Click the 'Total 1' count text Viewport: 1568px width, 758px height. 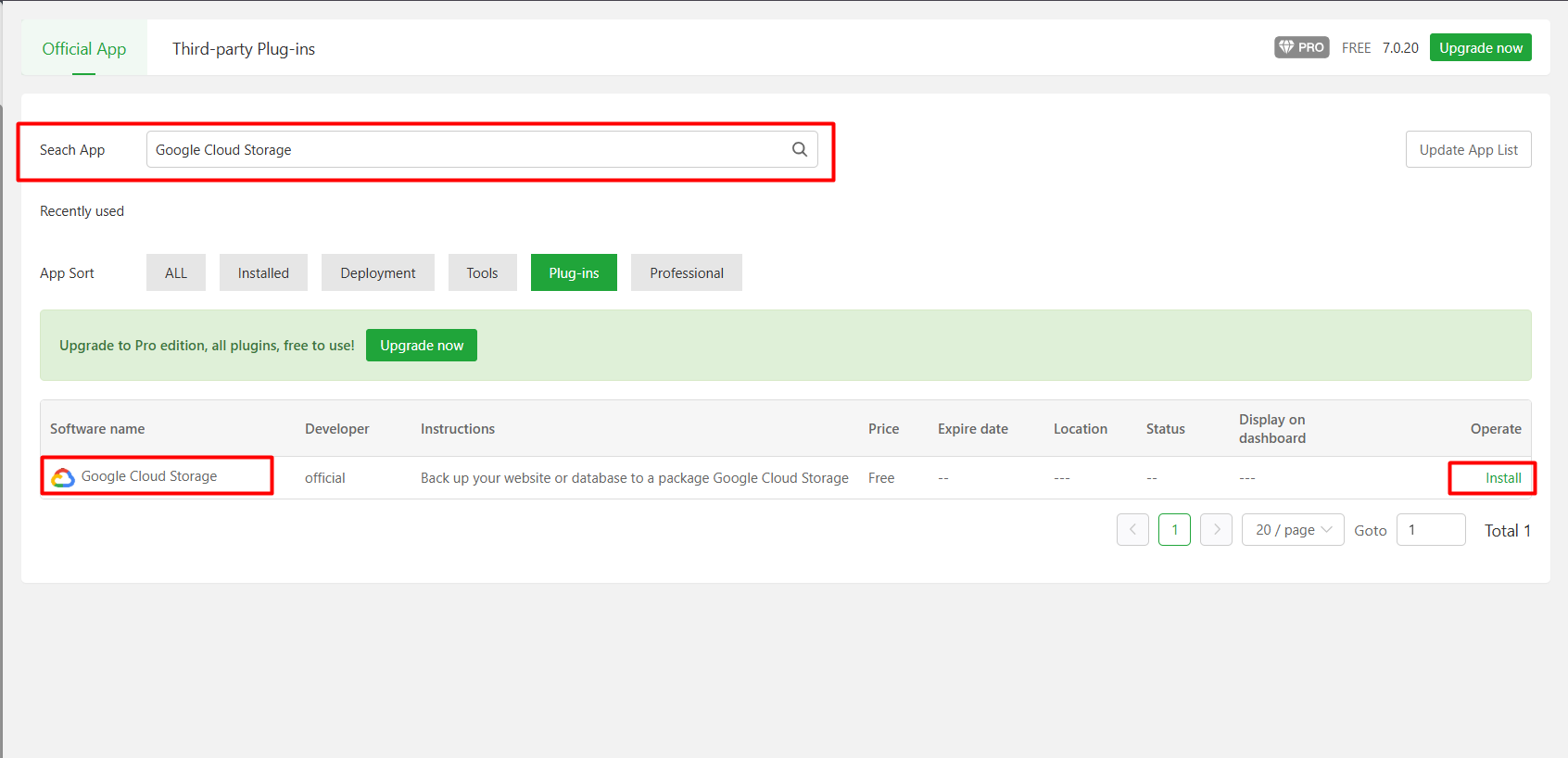[x=1508, y=531]
